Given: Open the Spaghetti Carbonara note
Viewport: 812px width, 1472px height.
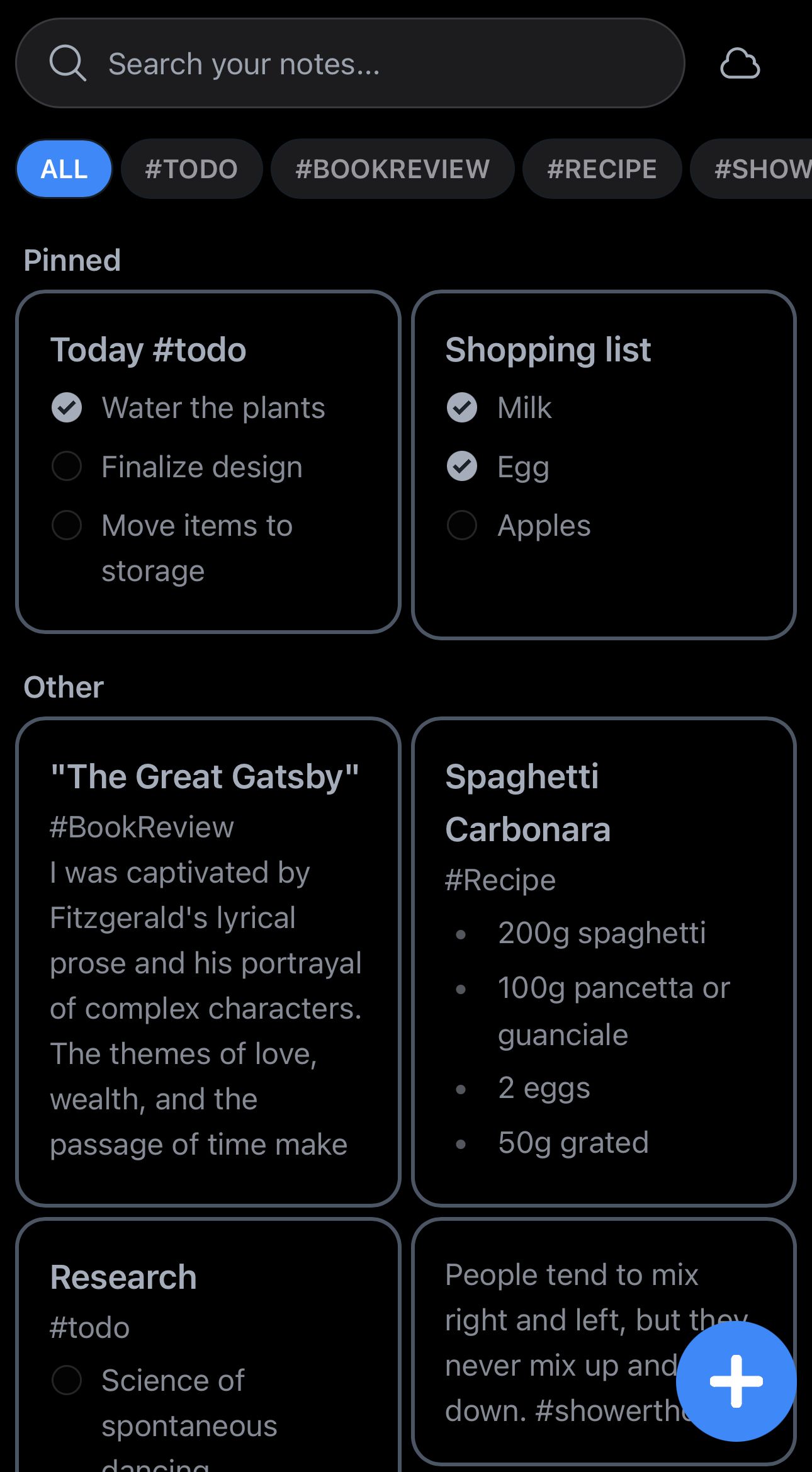Looking at the screenshot, I should (x=527, y=802).
